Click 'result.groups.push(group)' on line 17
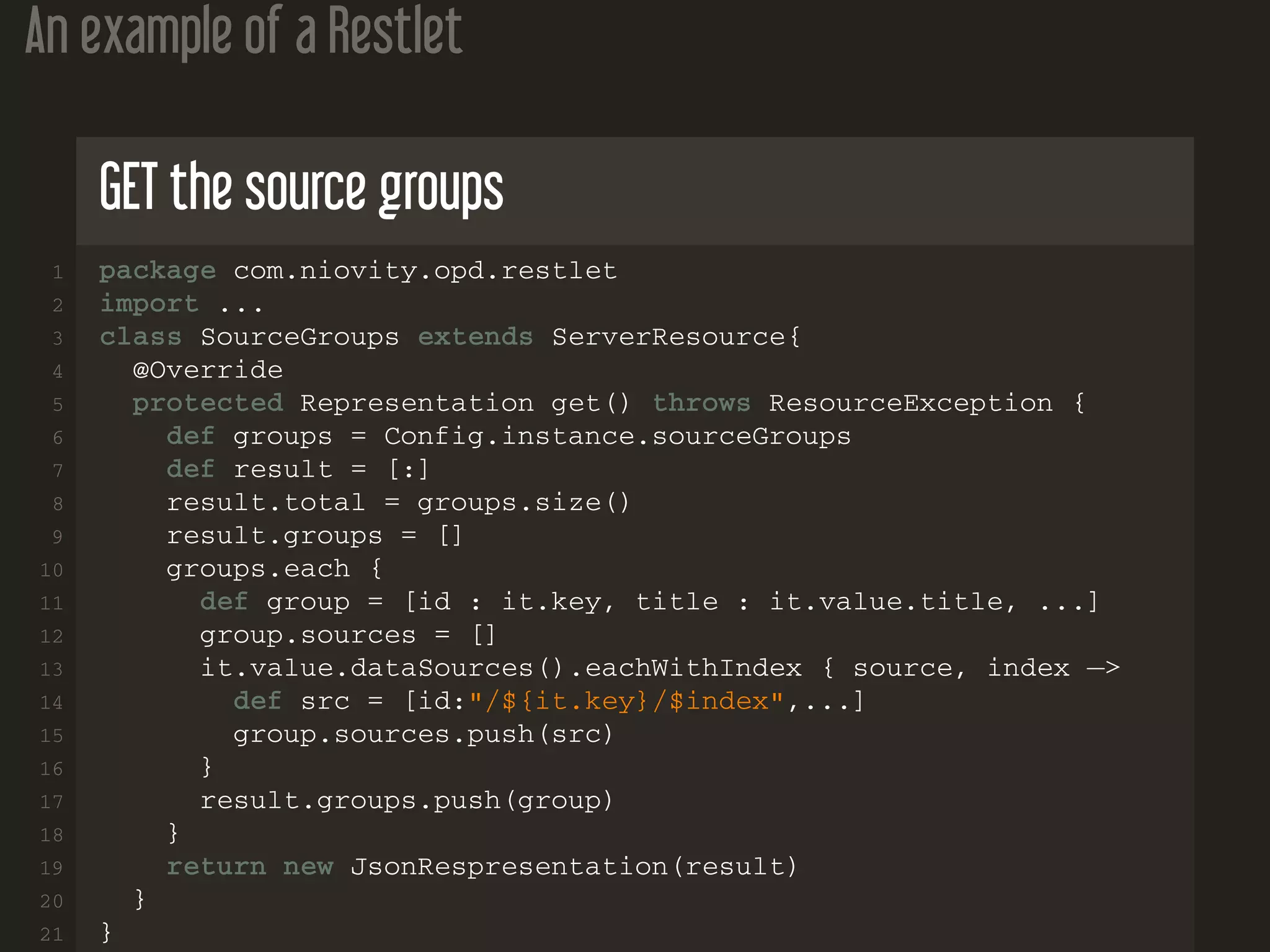Viewport: 1270px width, 952px height. coord(406,801)
